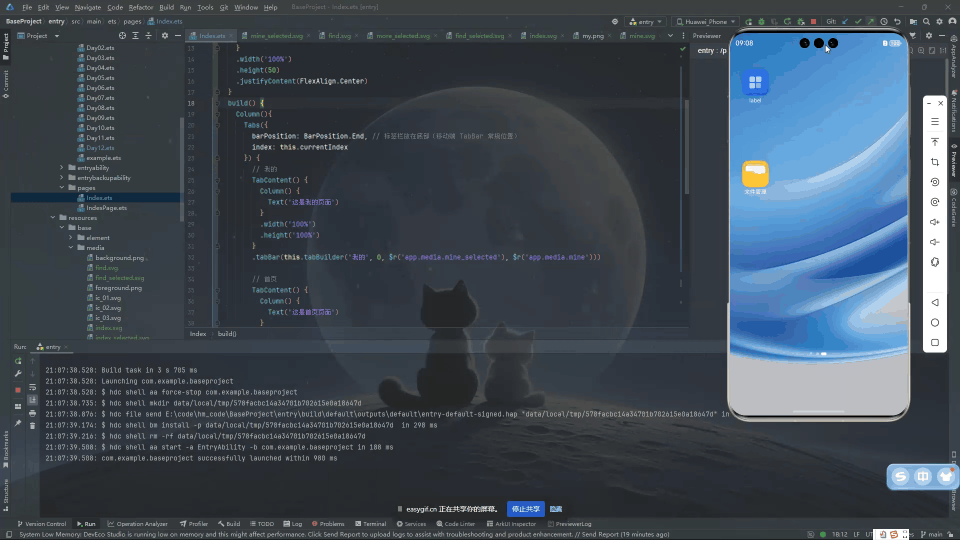
Task: Open IDE settings gear in top toolbar
Action: [940, 21]
